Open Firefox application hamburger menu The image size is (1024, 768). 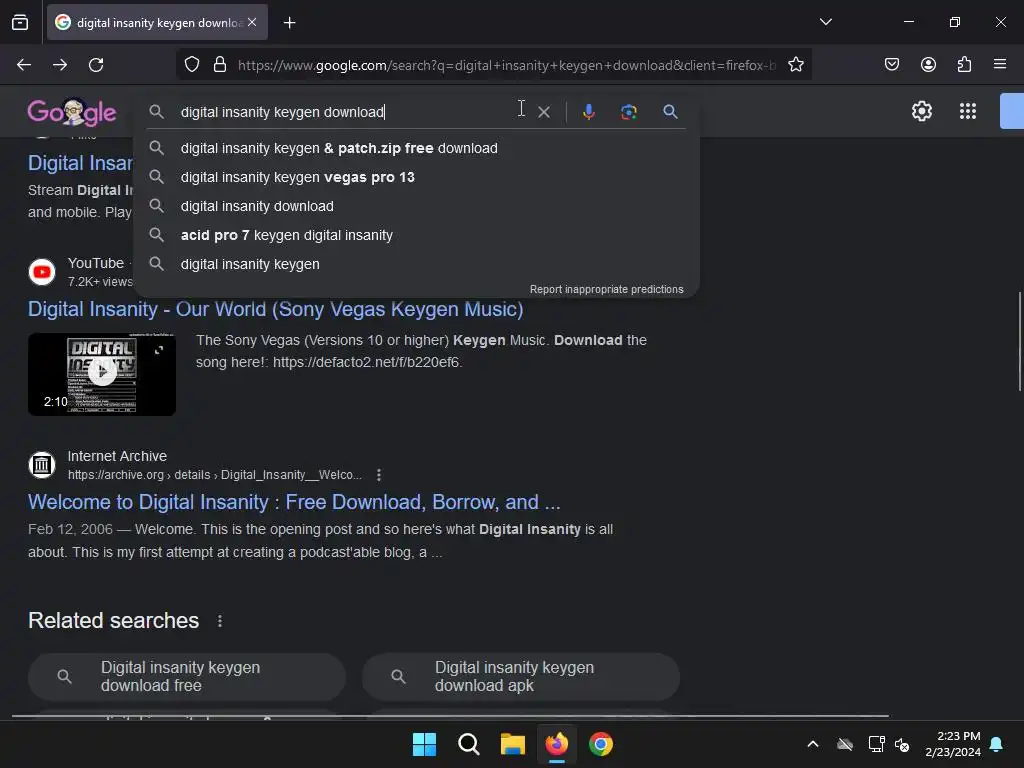coord(1000,64)
